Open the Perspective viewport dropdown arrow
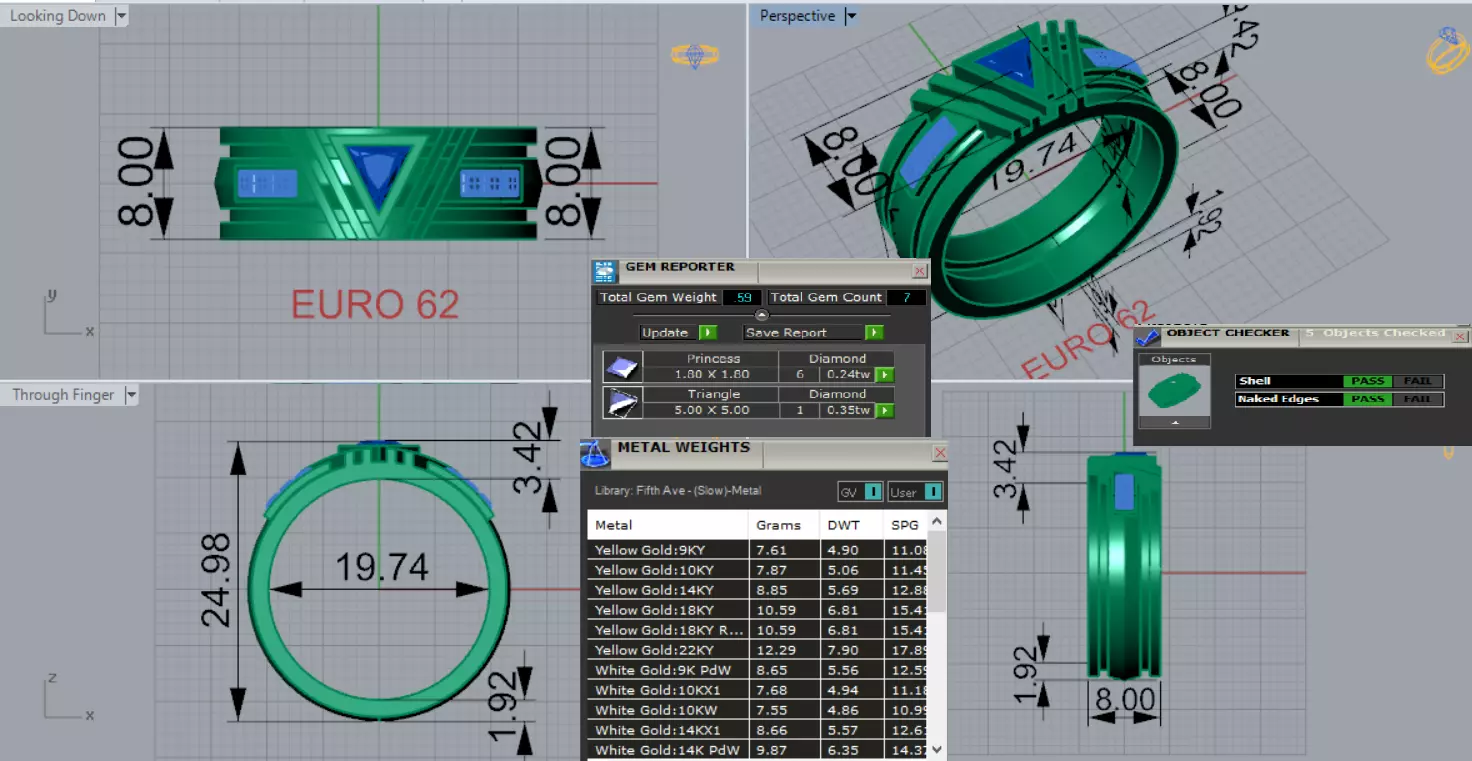This screenshot has height=761, width=1472. pyautogui.click(x=851, y=16)
